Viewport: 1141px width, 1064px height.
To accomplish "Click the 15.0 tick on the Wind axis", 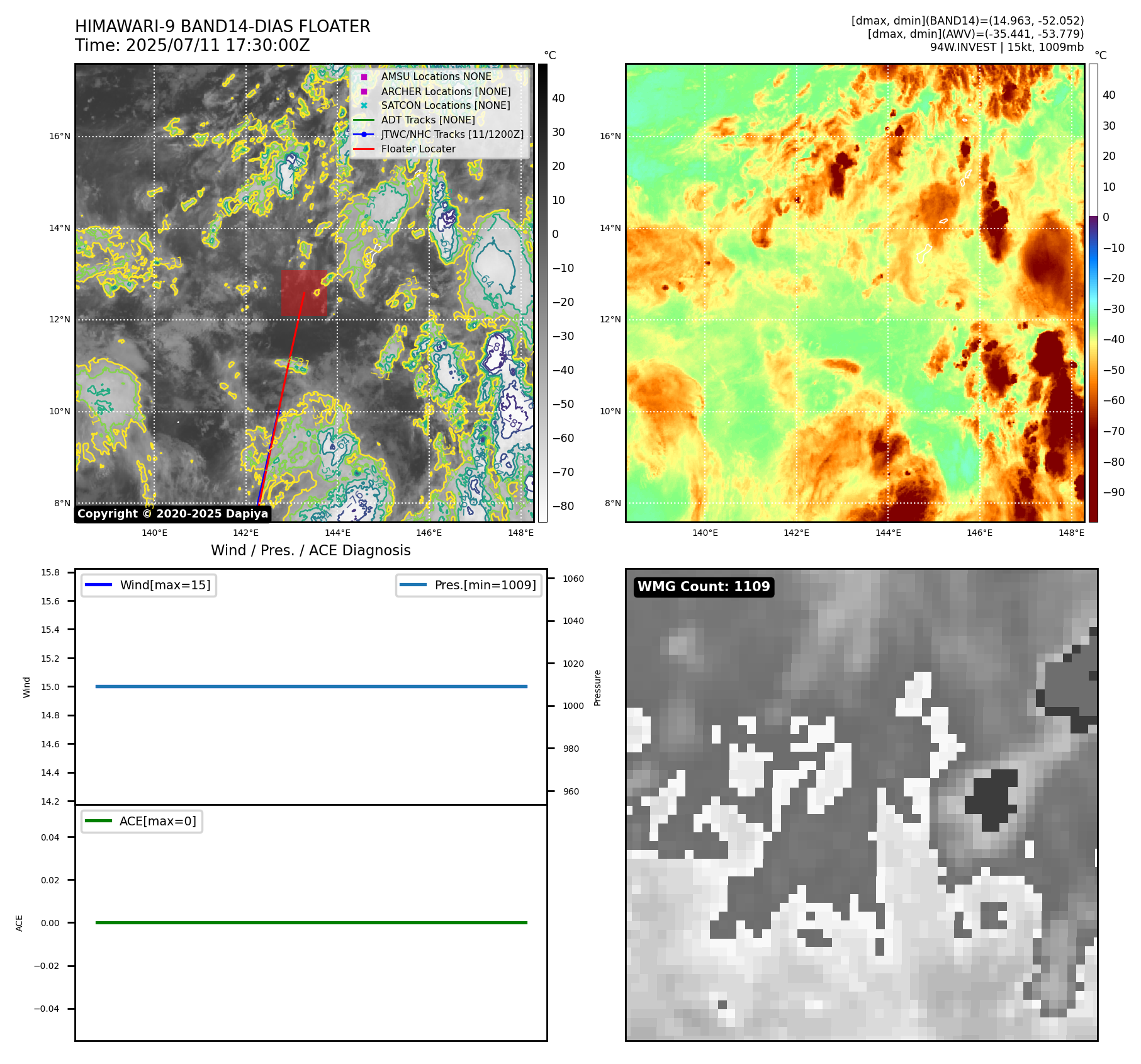I will click(50, 687).
